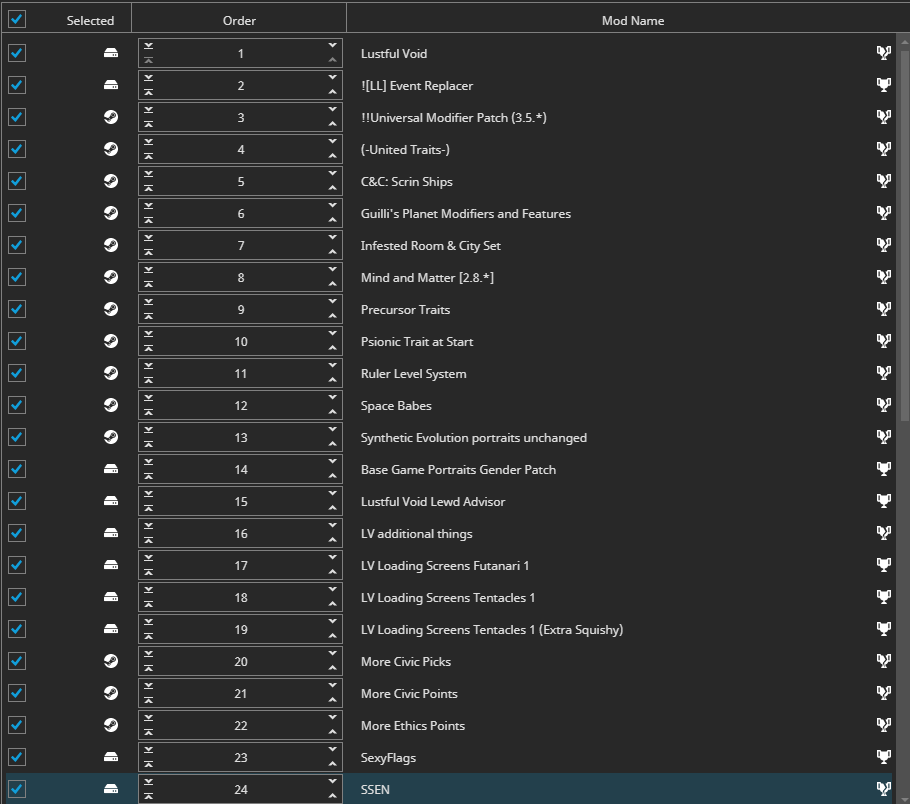Move LV additional things to top of order
The image size is (910, 804).
pos(149,540)
